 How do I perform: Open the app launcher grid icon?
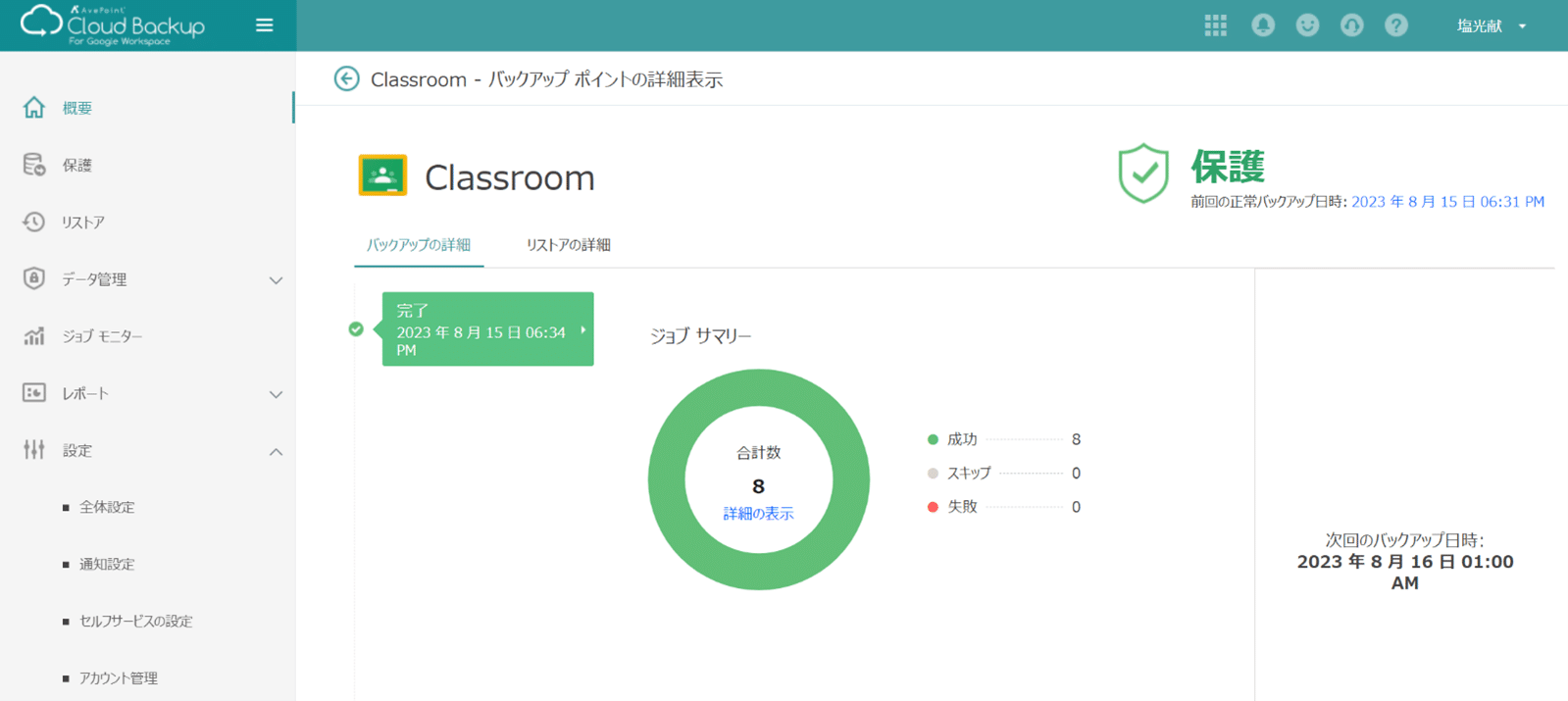tap(1216, 25)
